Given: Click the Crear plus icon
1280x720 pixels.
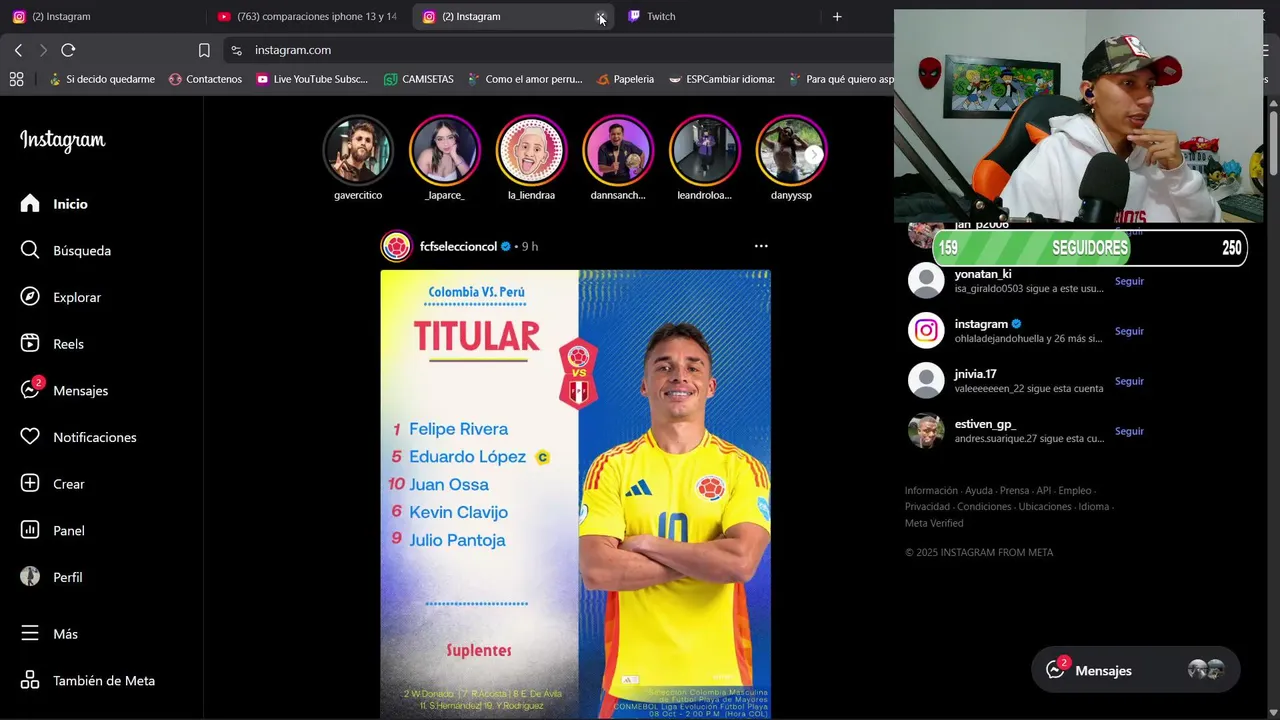Looking at the screenshot, I should (30, 483).
